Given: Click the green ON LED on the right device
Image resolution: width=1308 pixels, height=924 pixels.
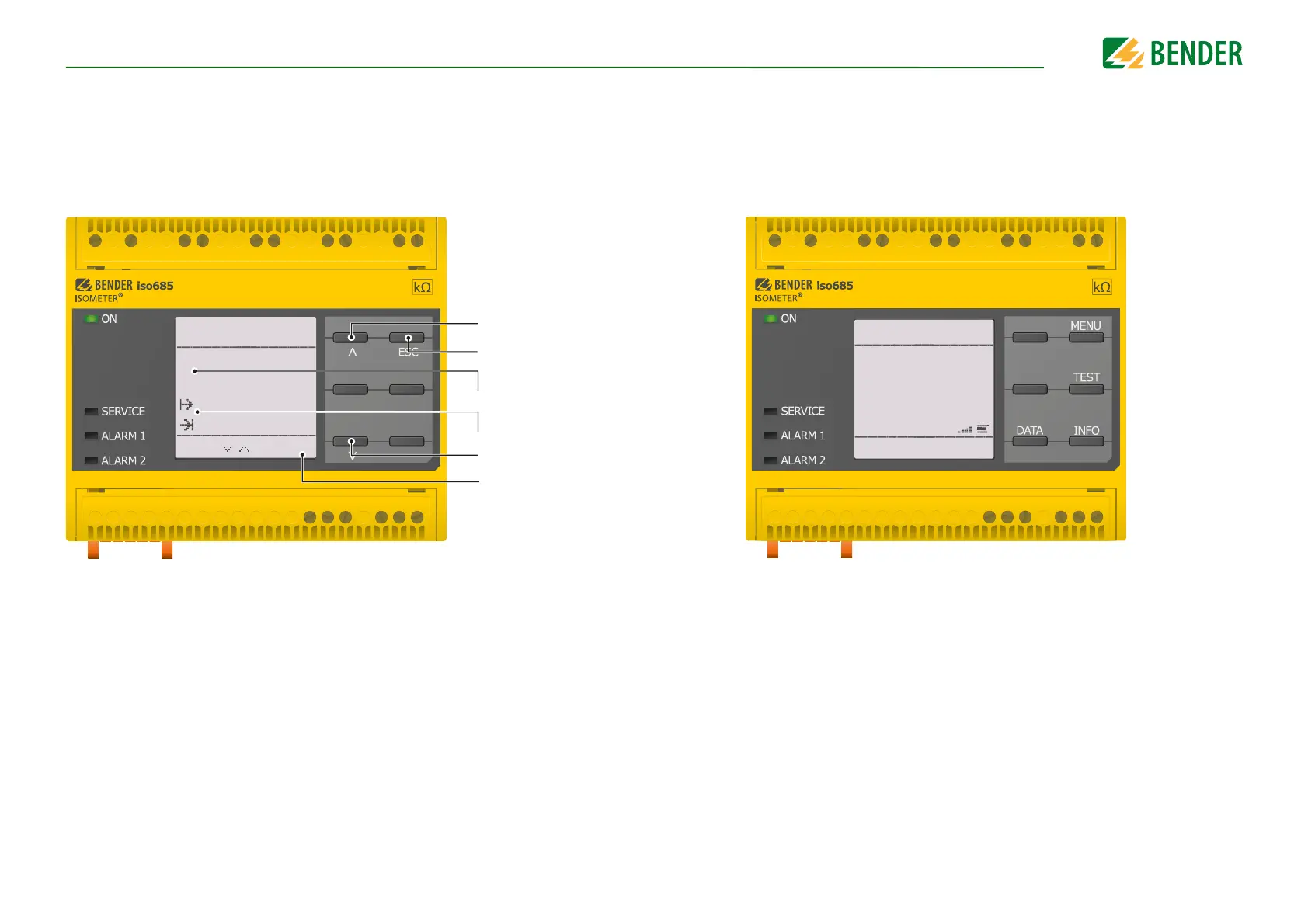Looking at the screenshot, I should tap(771, 319).
